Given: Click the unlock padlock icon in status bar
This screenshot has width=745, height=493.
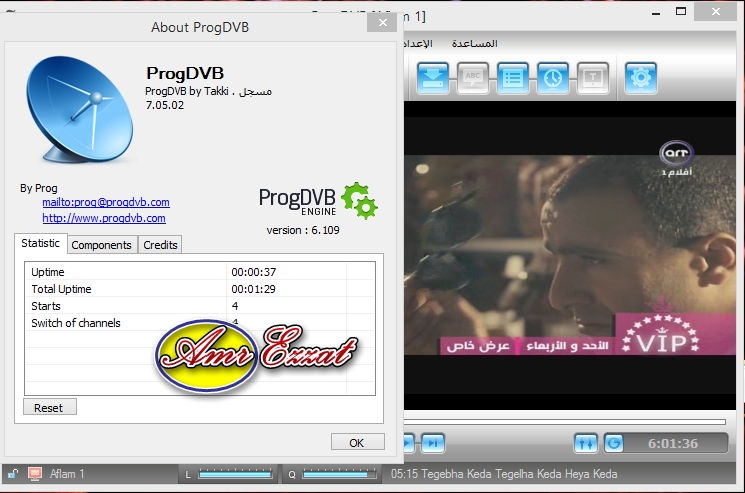Looking at the screenshot, I should 13,474.
